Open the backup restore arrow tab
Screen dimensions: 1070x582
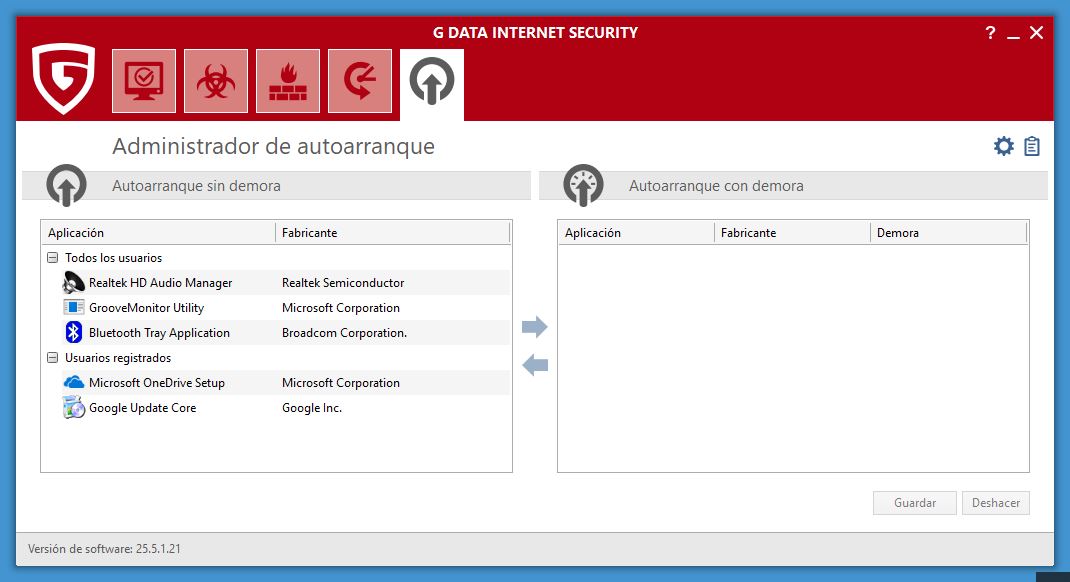pos(360,81)
